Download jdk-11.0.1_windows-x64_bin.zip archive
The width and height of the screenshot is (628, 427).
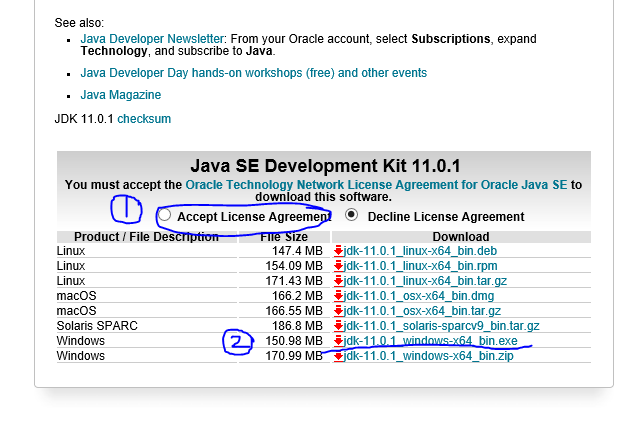429,356
